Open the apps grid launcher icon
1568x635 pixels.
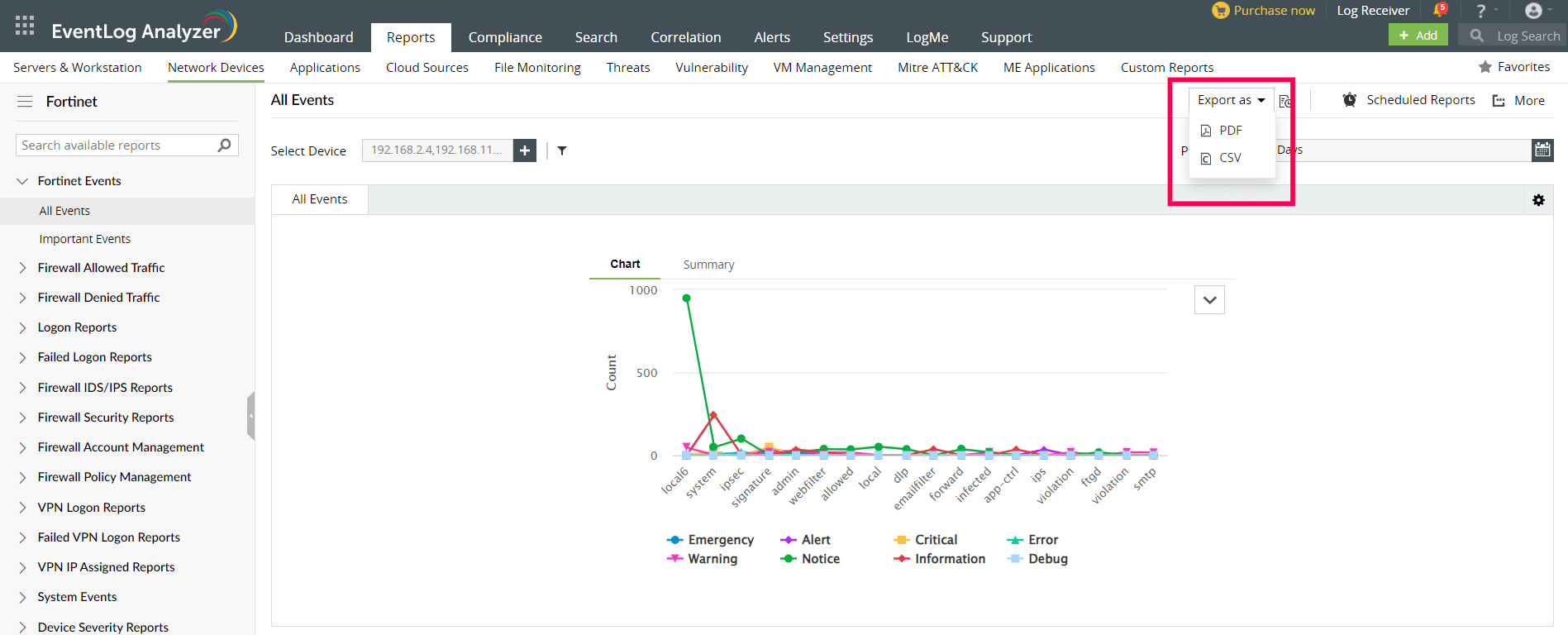click(x=25, y=26)
